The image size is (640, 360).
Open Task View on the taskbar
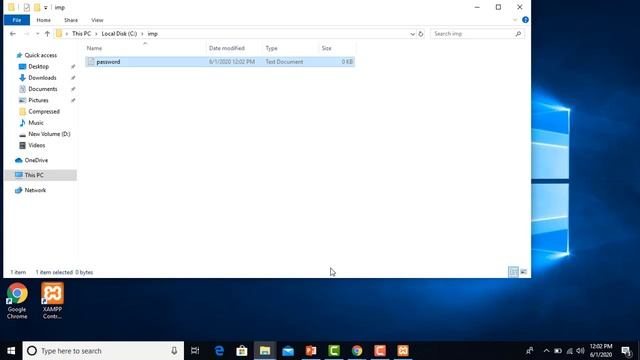click(195, 351)
